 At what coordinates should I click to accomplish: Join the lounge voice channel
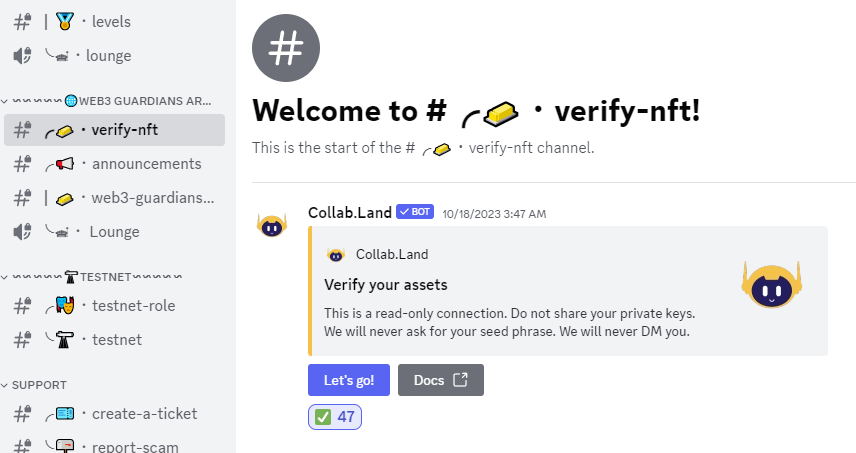coord(114,56)
